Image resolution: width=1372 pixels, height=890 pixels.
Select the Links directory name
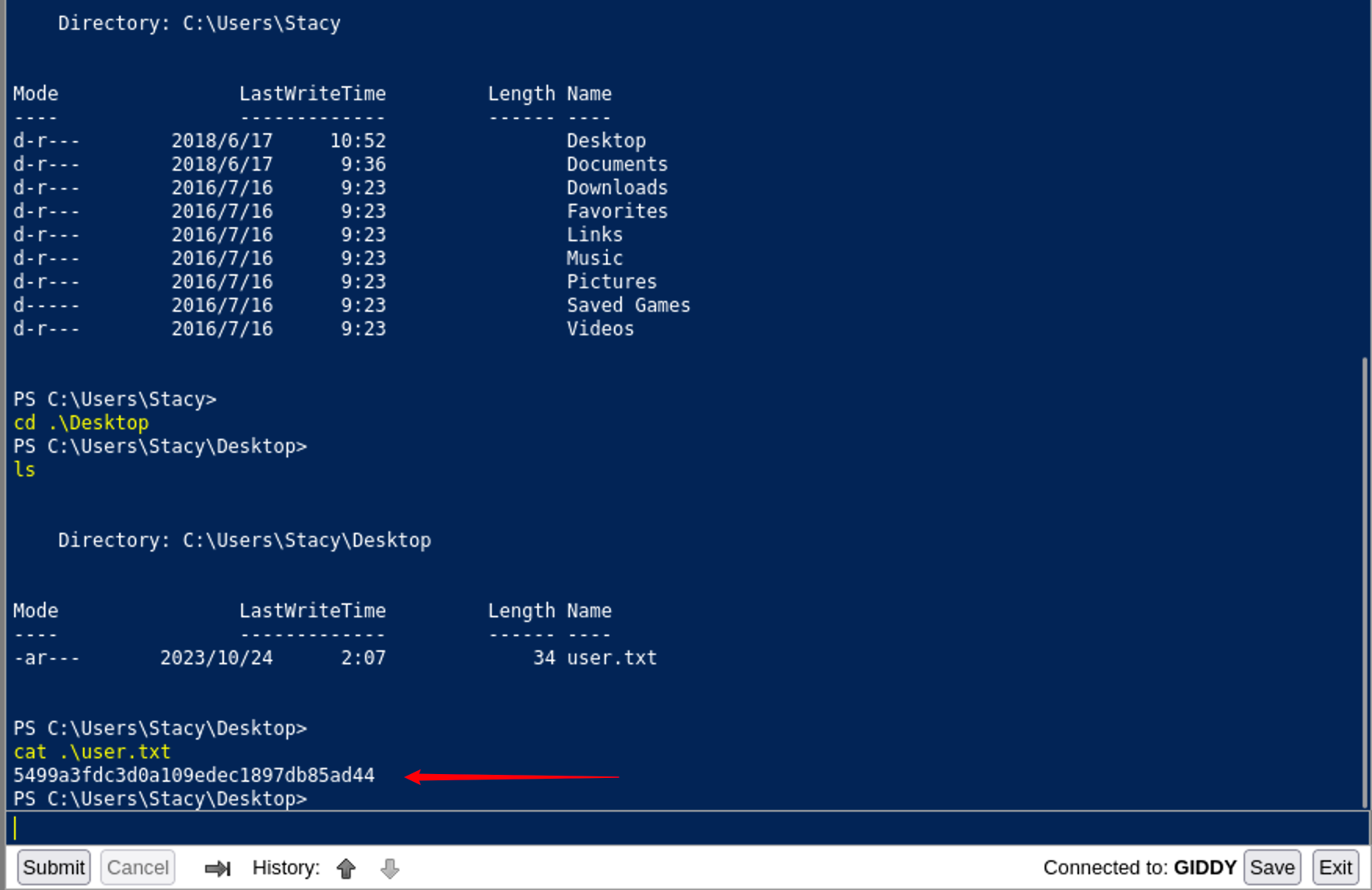(x=594, y=234)
